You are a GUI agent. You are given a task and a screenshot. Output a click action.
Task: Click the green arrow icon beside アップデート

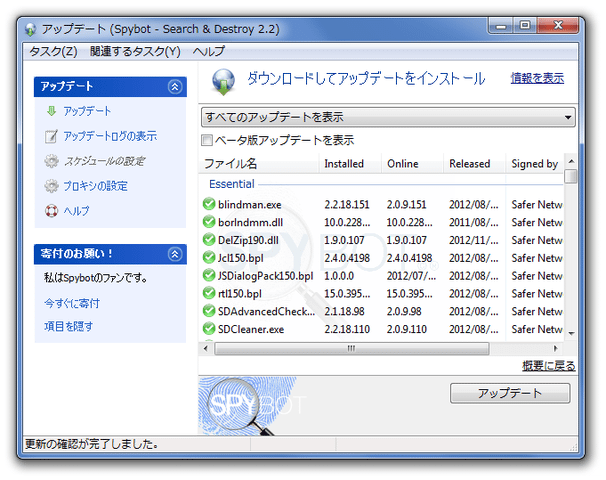(51, 111)
